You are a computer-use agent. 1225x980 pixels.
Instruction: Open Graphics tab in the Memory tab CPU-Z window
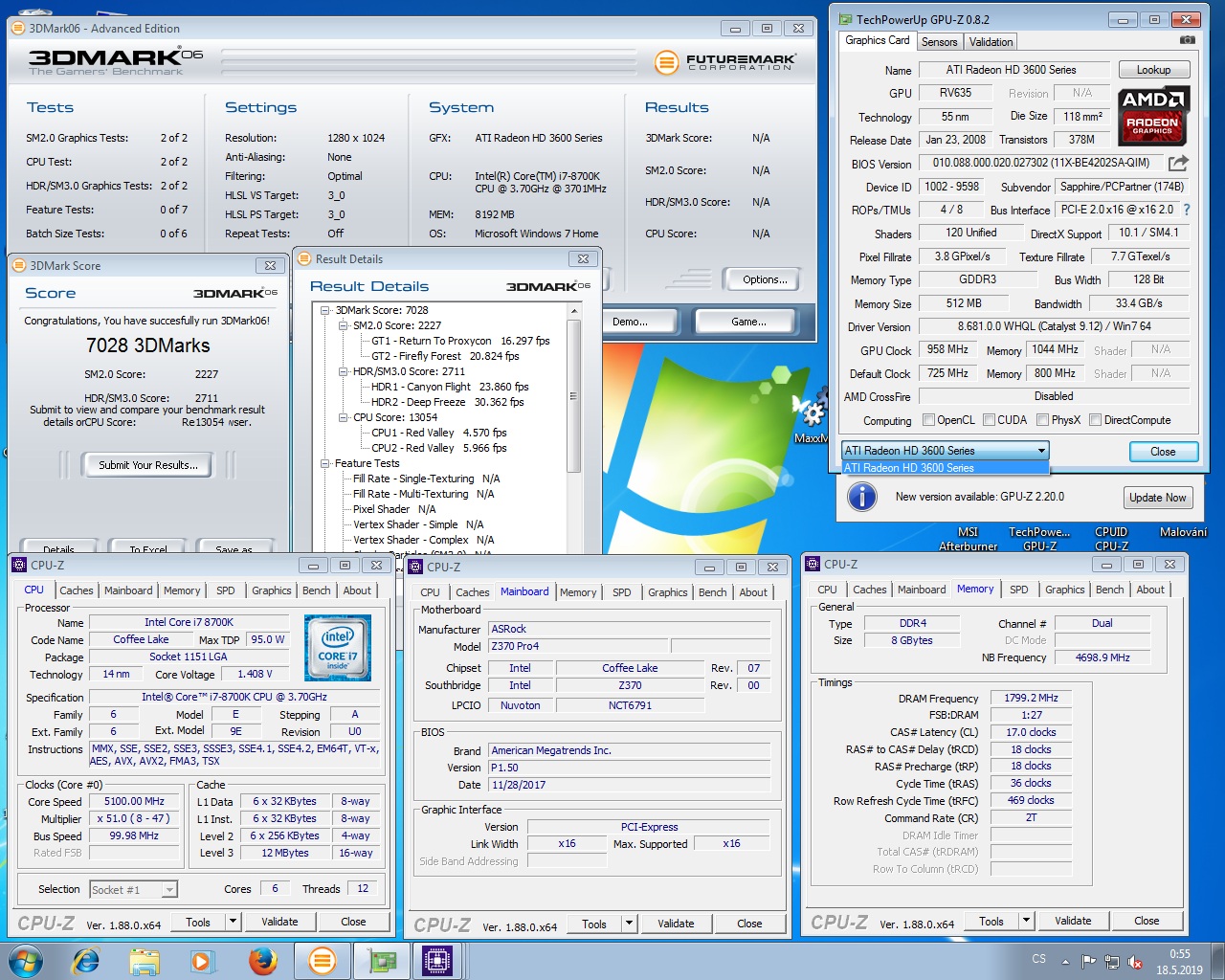[1064, 590]
